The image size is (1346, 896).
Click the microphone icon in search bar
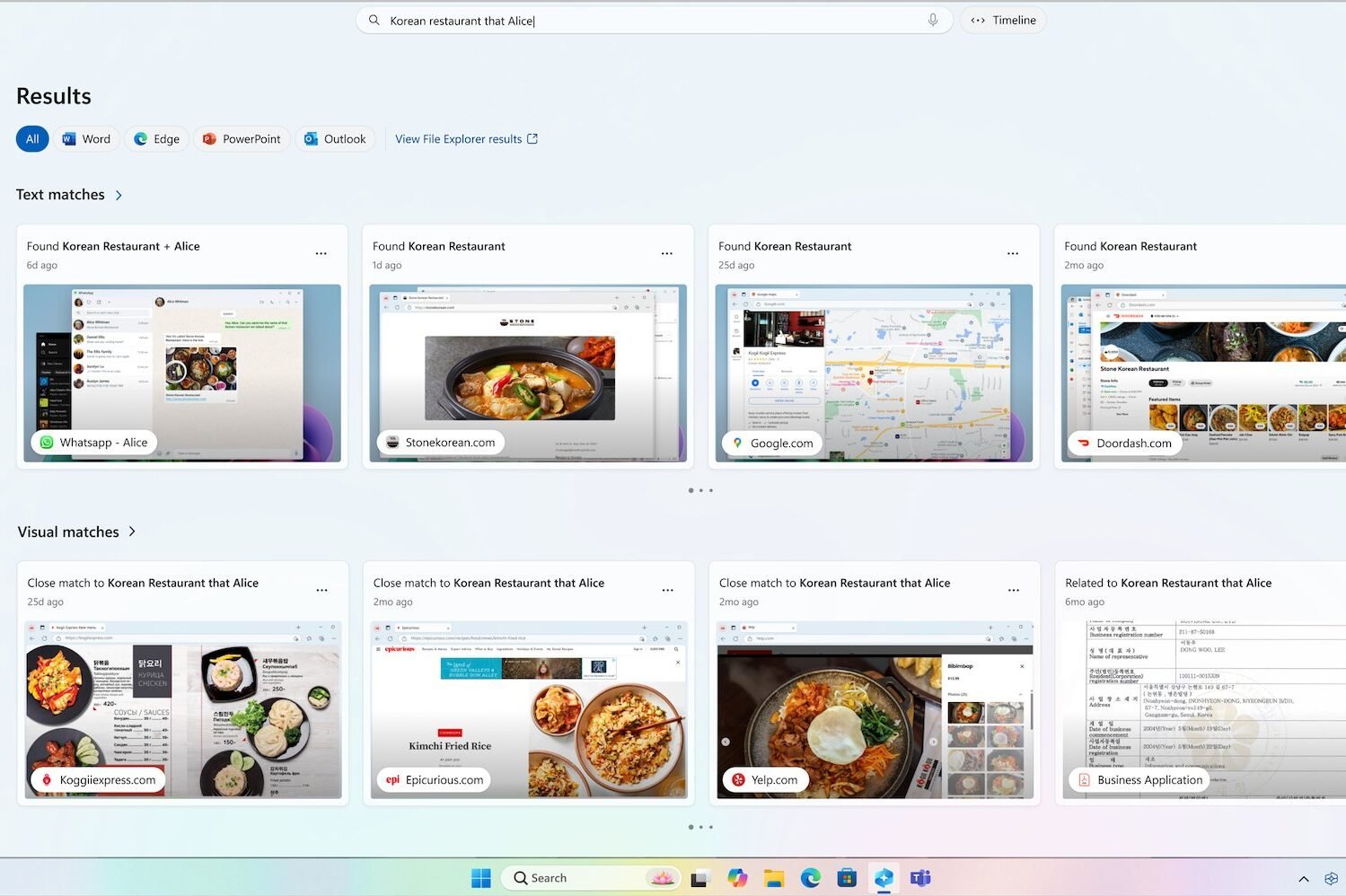pyautogui.click(x=933, y=20)
